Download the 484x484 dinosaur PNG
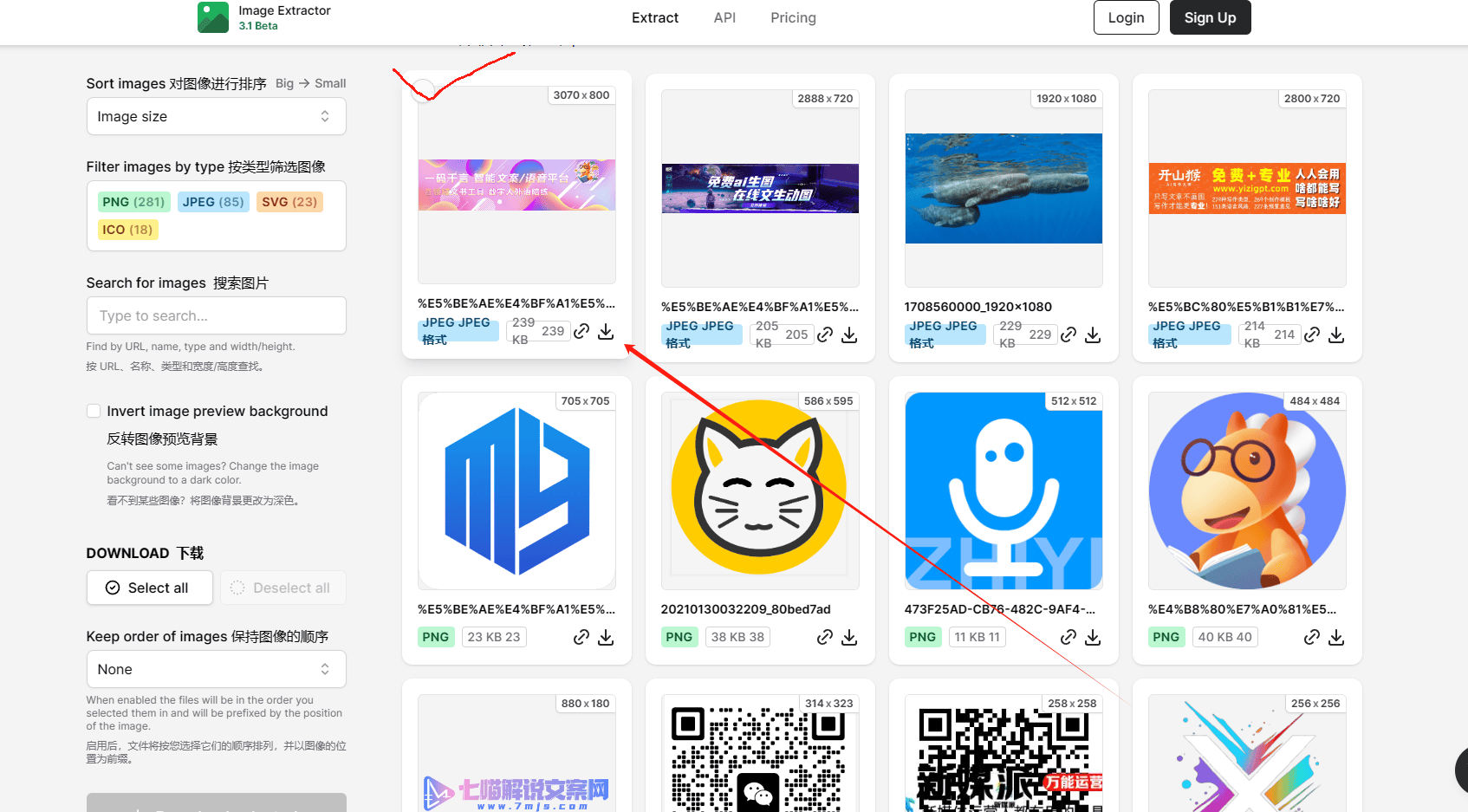The image size is (1468, 812). point(1336,637)
